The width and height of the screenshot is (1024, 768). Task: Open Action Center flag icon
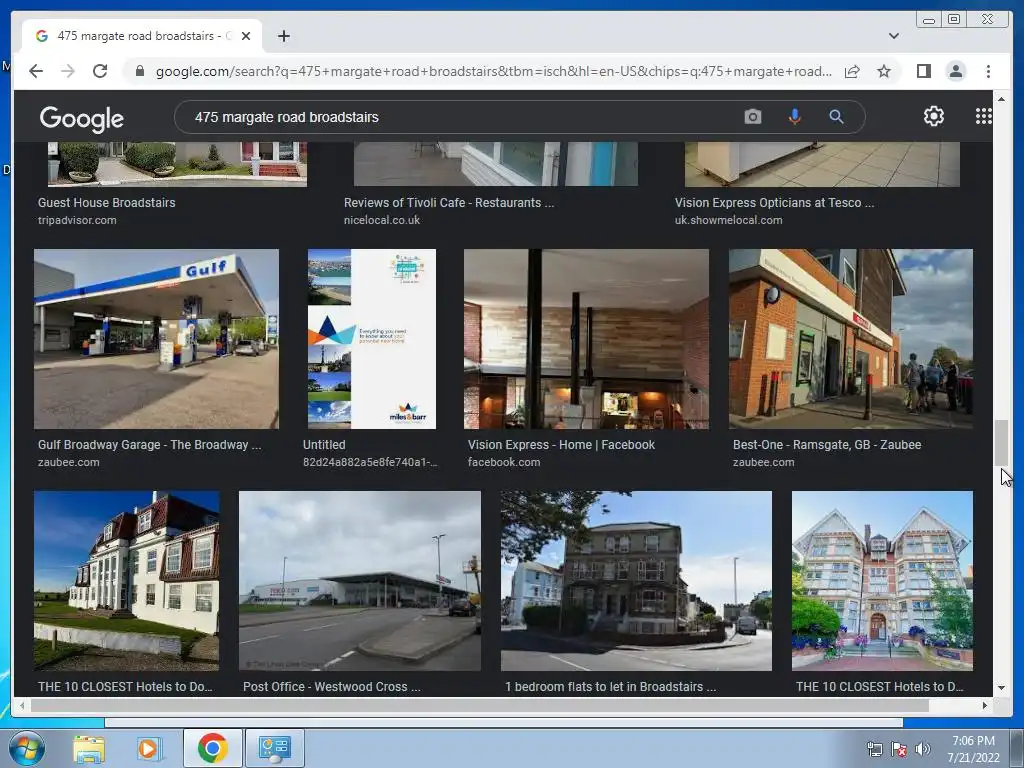point(899,749)
